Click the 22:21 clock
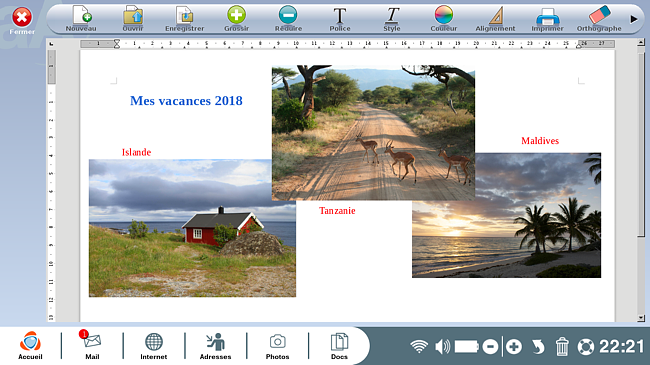The width and height of the screenshot is (650, 365). coord(622,346)
